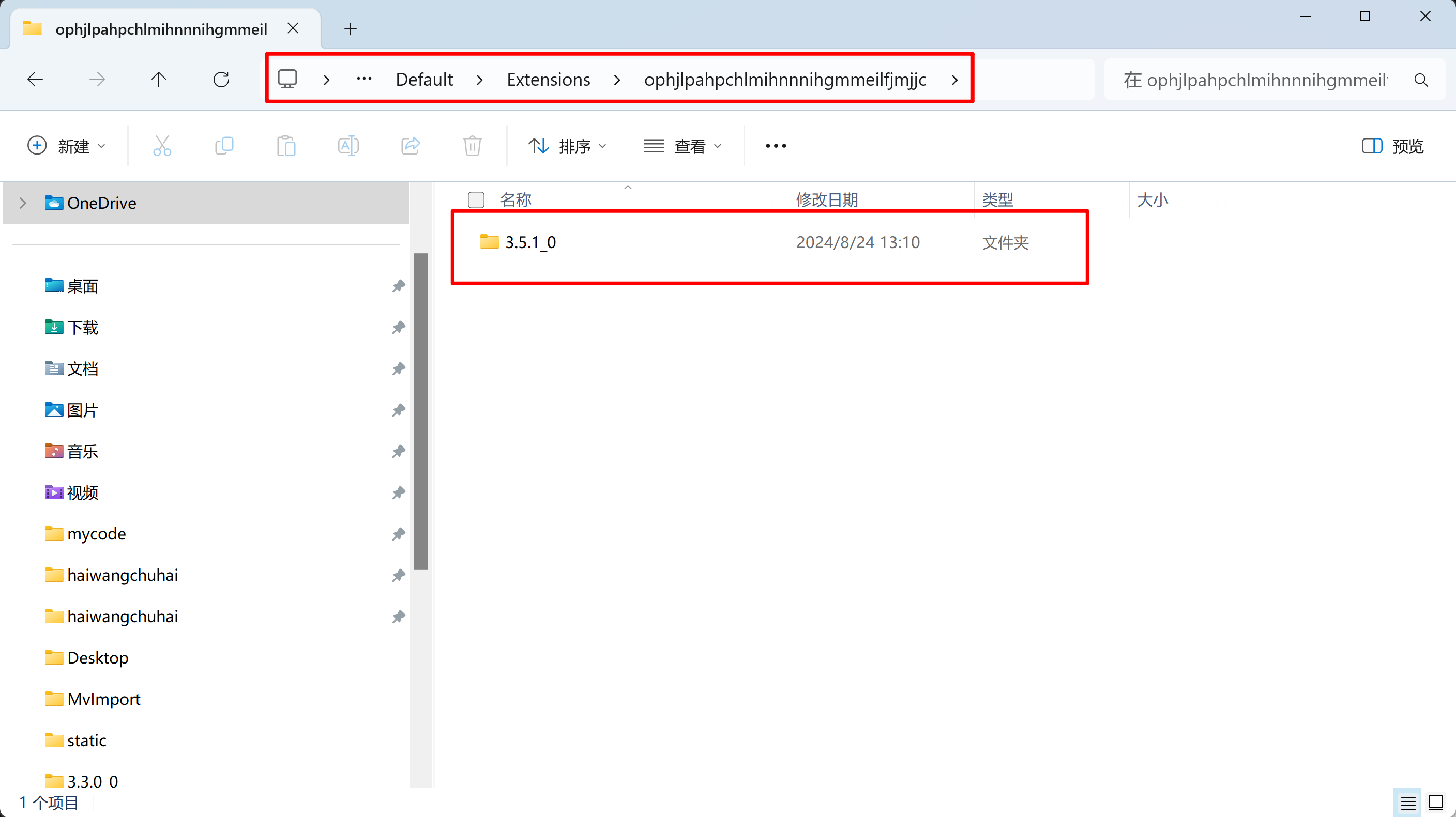Click the pin icon next to 视频
Screen dimensions: 1456x817
[399, 492]
